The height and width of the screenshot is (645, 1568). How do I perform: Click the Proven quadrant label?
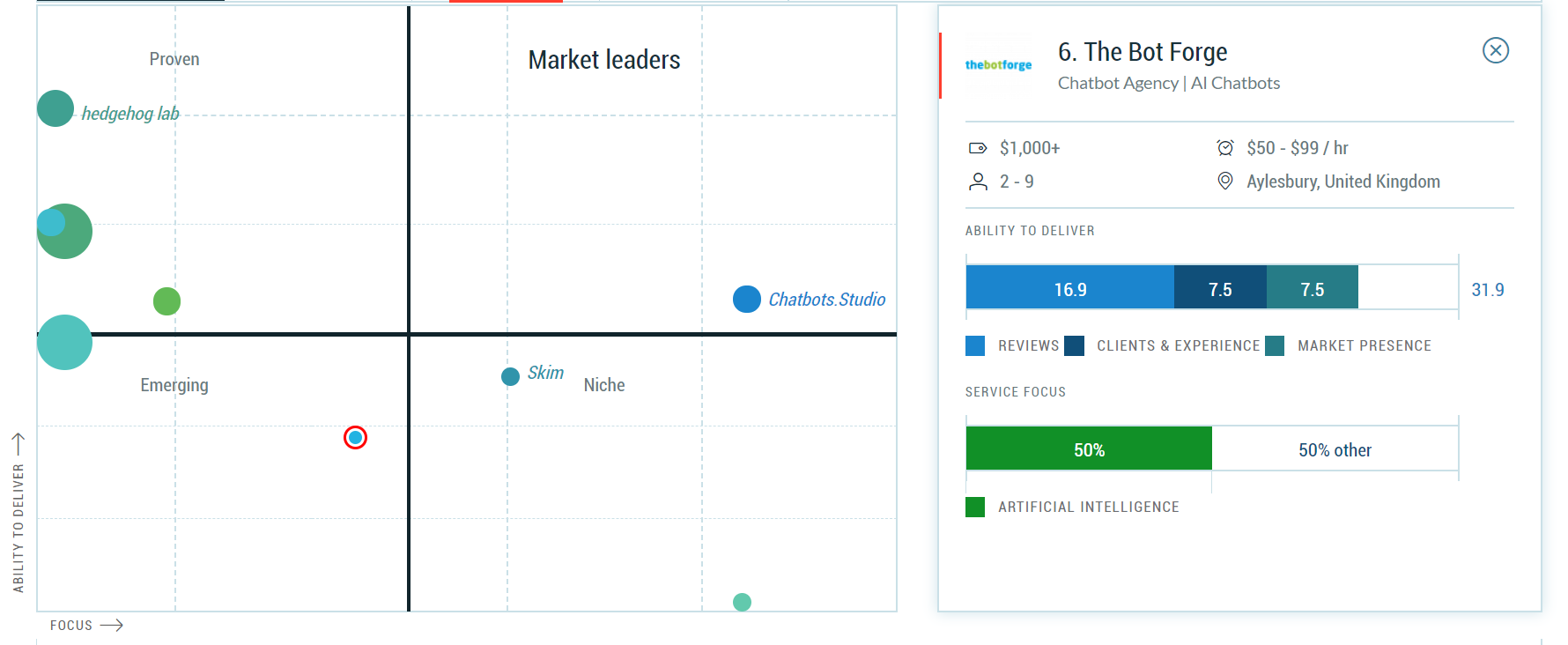[x=174, y=59]
